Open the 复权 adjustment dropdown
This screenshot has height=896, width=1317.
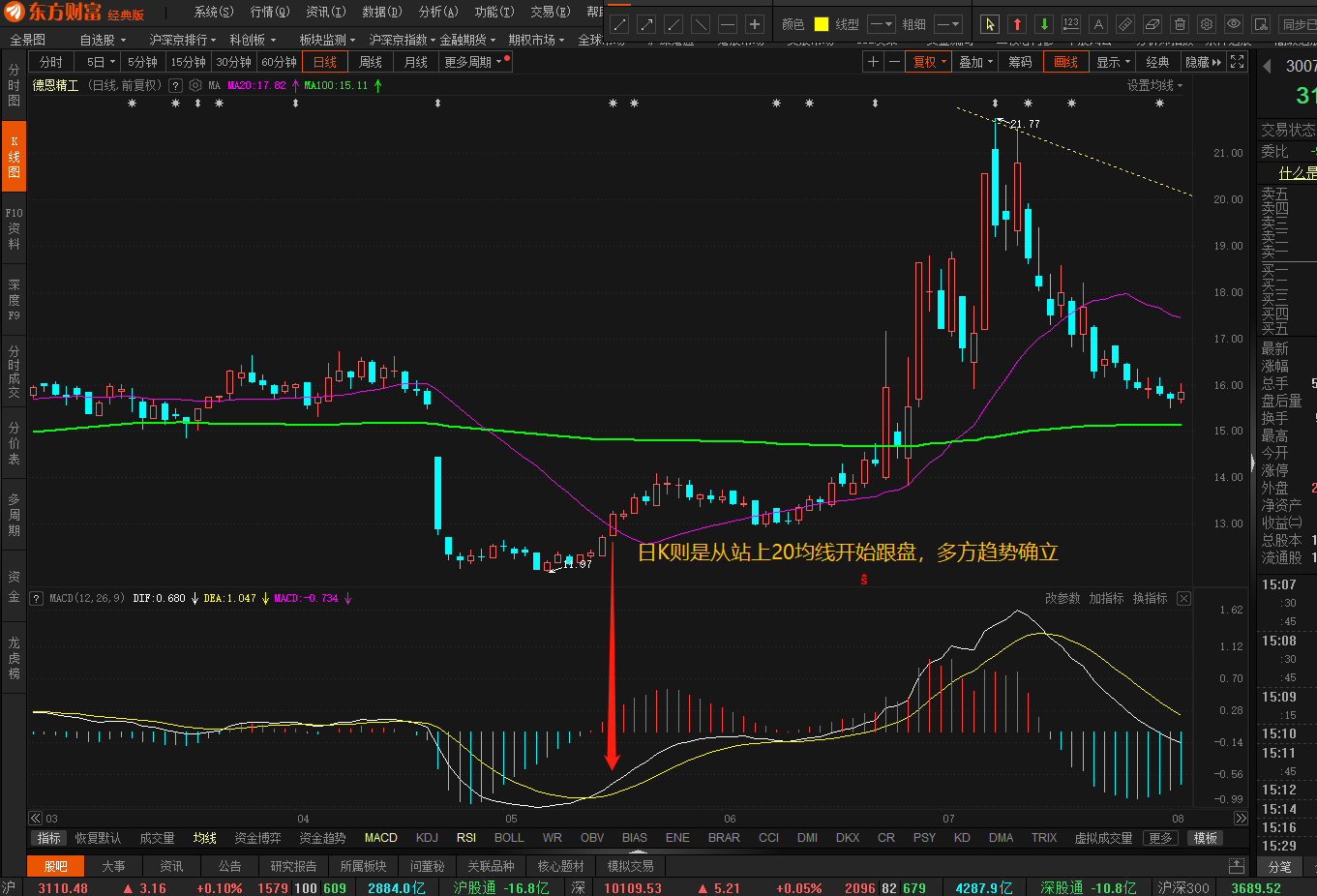(x=930, y=62)
